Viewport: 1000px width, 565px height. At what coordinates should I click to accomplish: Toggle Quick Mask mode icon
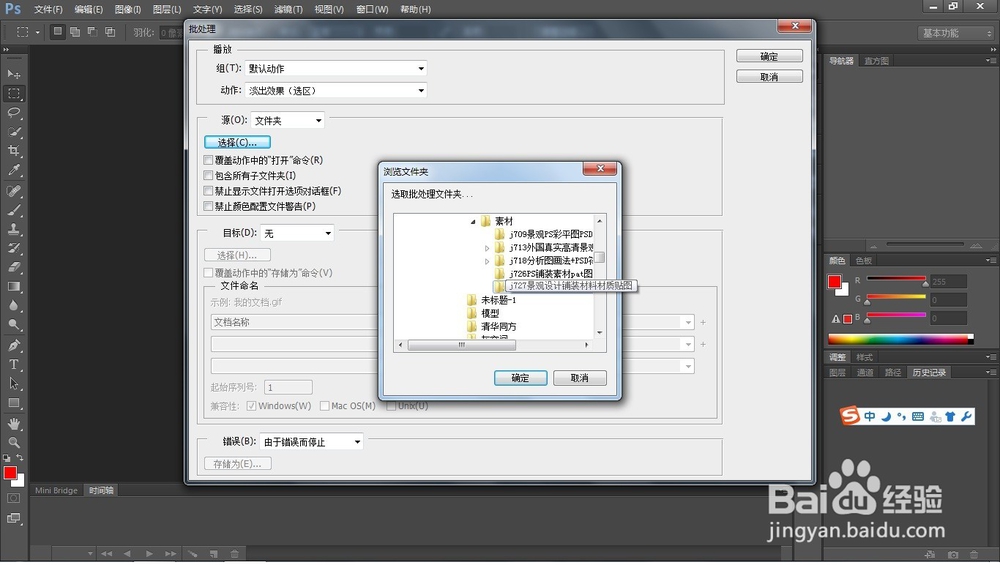click(x=13, y=498)
